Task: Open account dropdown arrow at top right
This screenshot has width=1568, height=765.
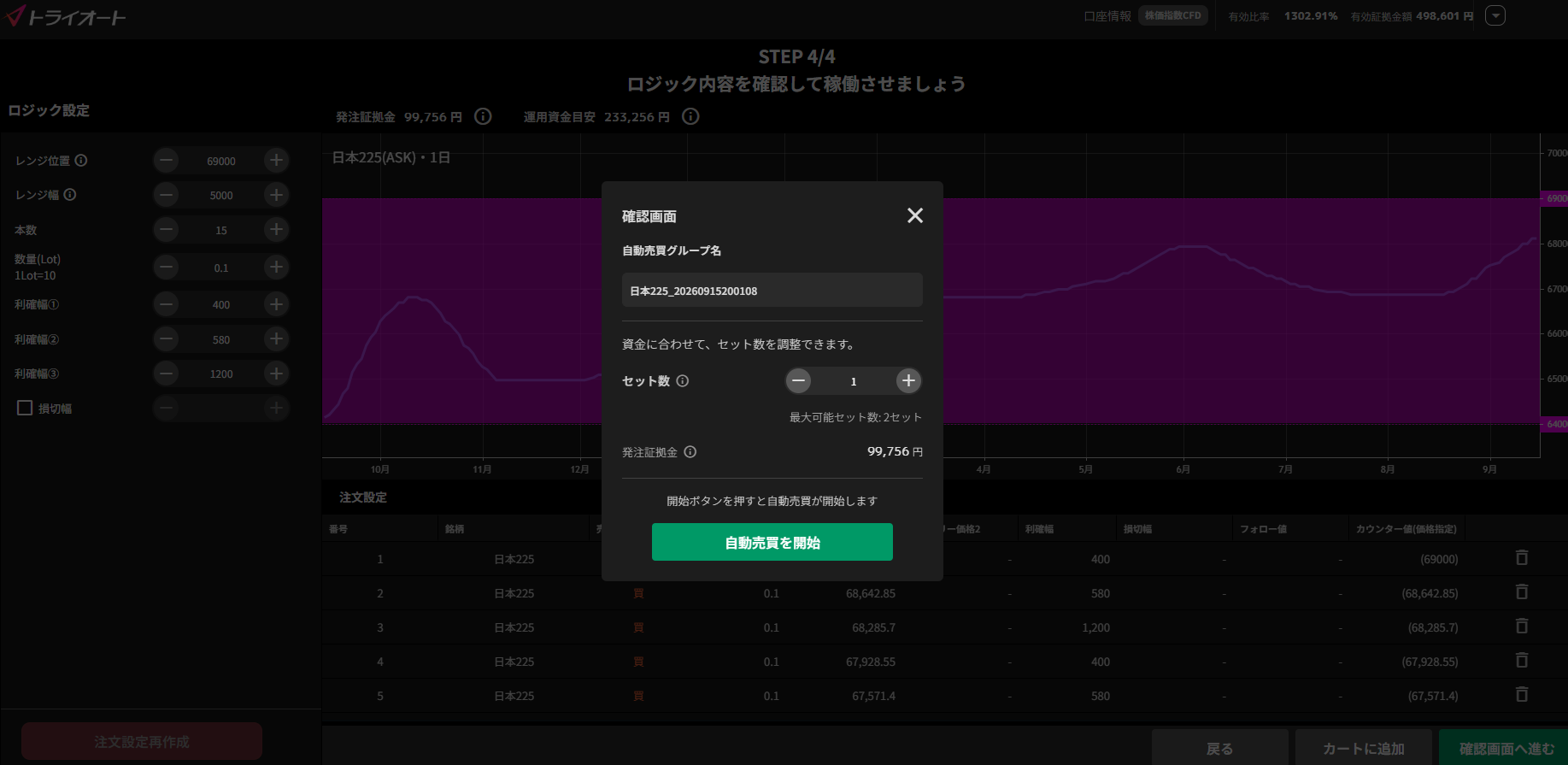Action: [1495, 16]
